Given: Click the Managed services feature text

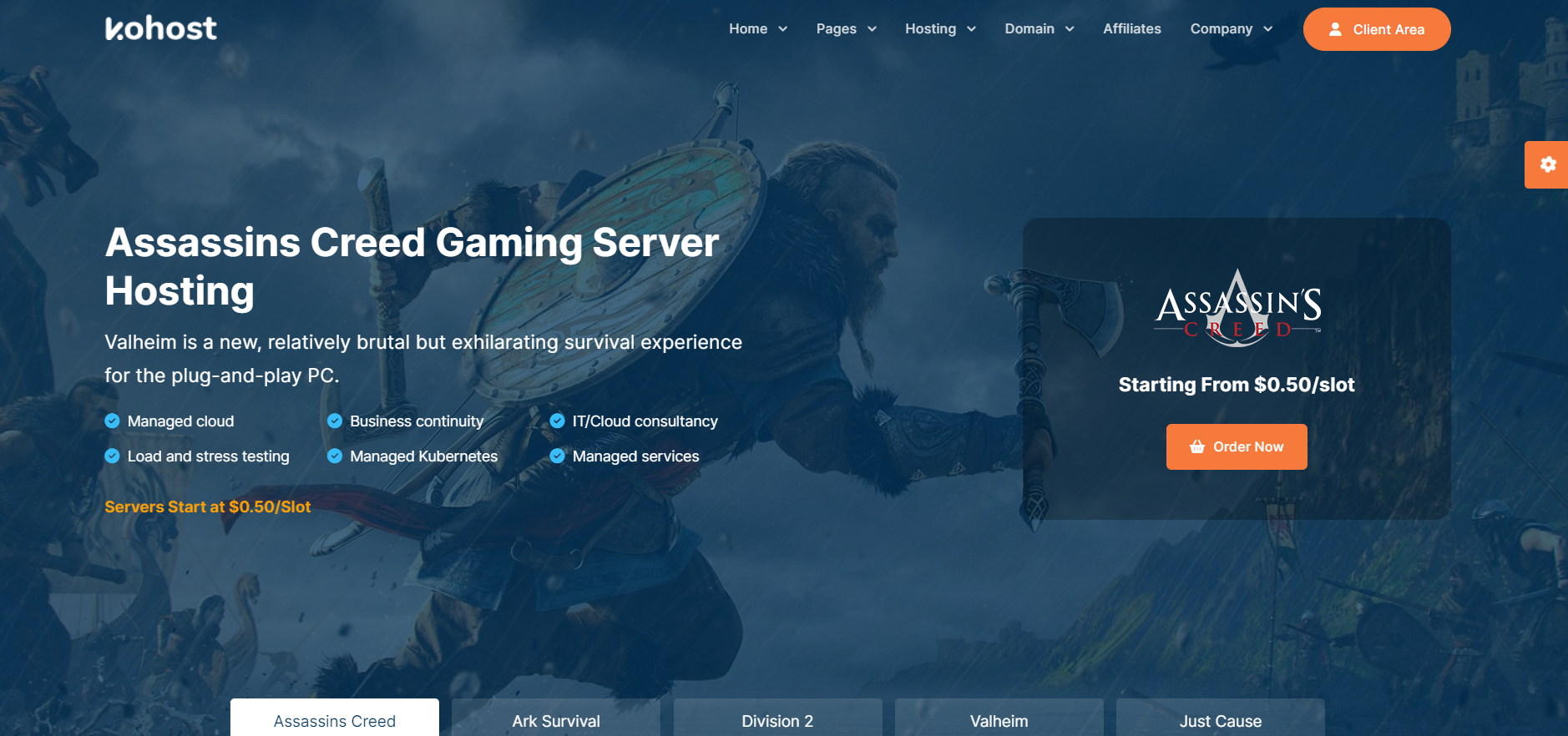Looking at the screenshot, I should coord(636,456).
